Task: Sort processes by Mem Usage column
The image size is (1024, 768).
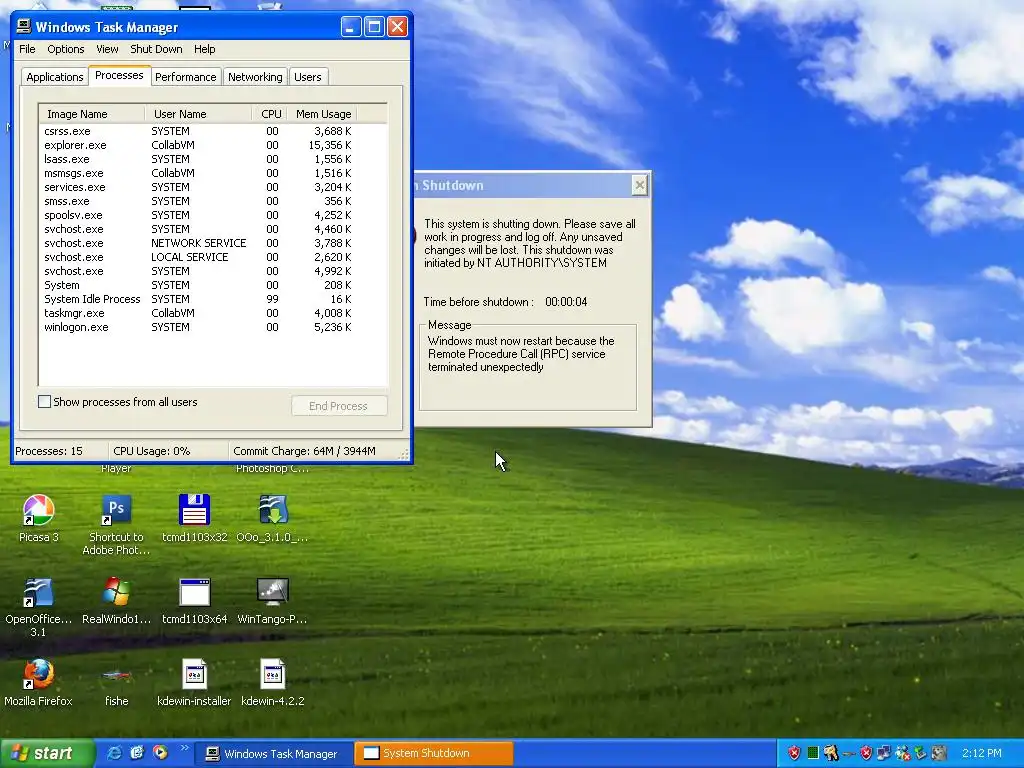Action: 323,114
